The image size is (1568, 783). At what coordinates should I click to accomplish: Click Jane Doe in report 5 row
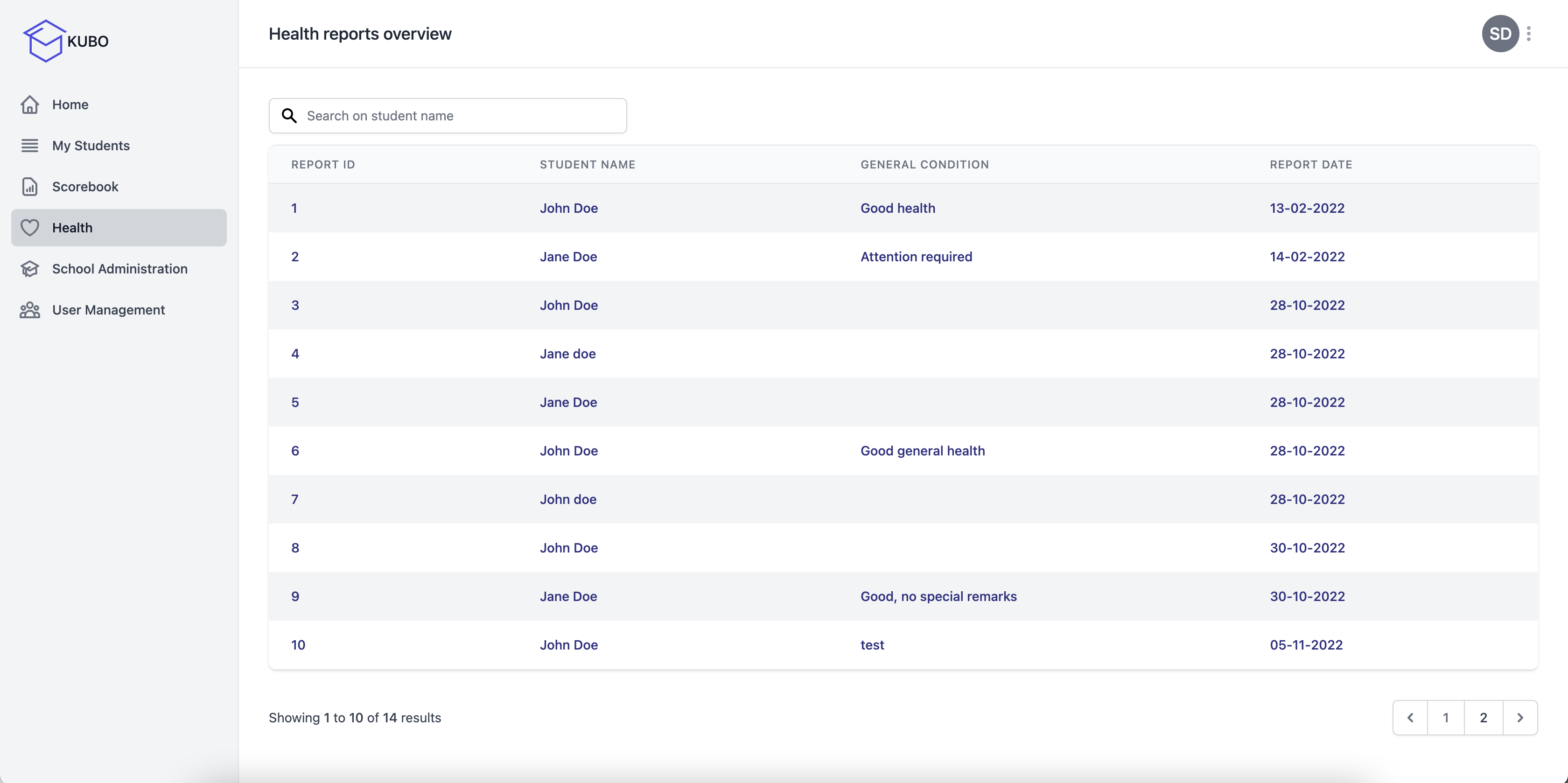click(568, 402)
